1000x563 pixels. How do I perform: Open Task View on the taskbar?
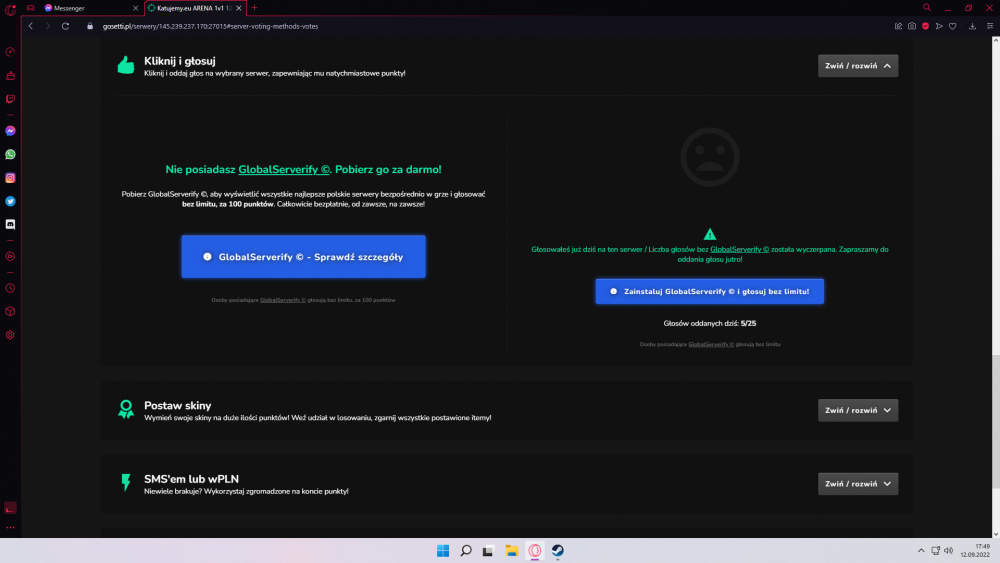pos(489,550)
